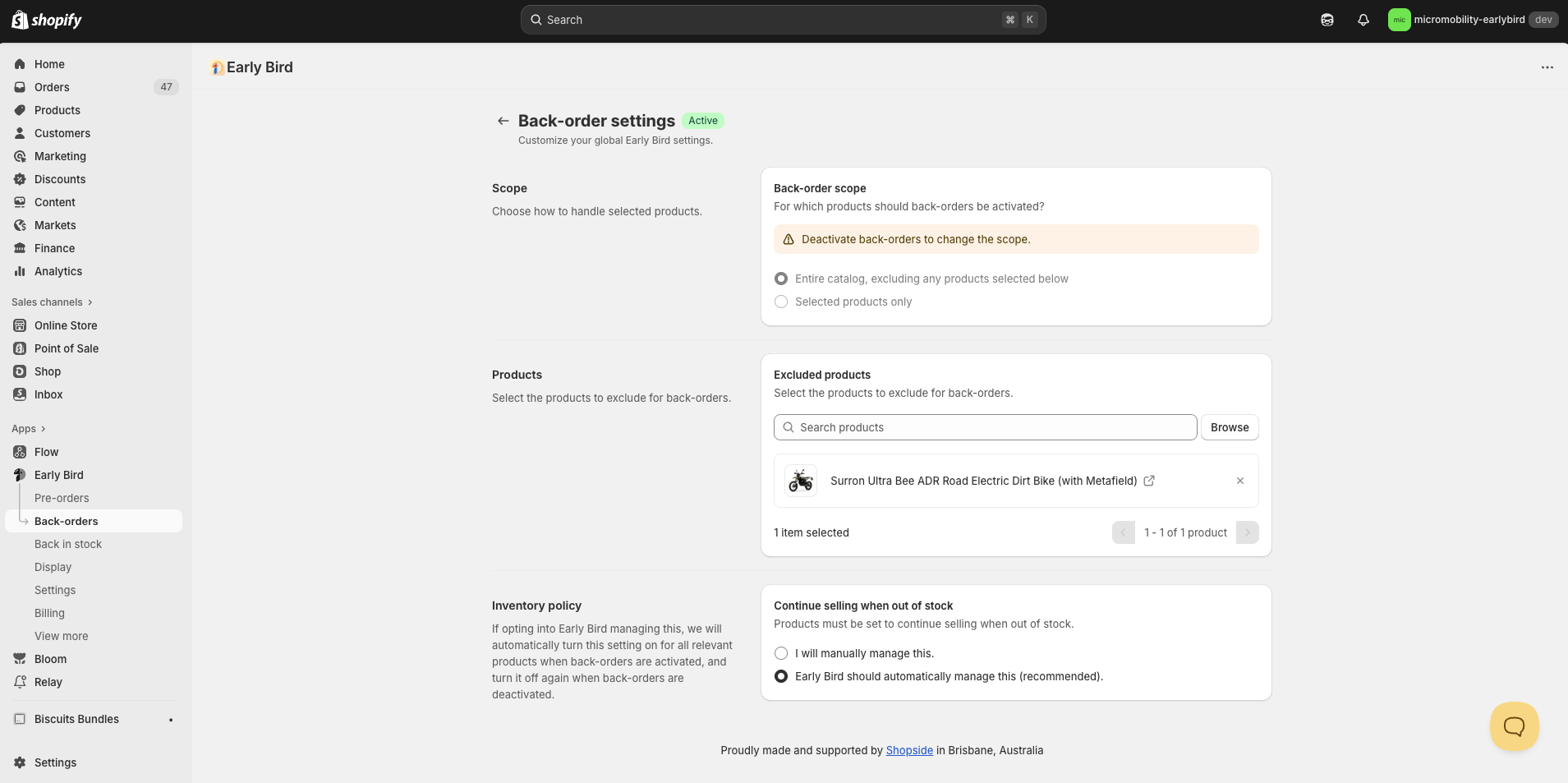Click the Inbox icon in sidebar

pyautogui.click(x=20, y=394)
